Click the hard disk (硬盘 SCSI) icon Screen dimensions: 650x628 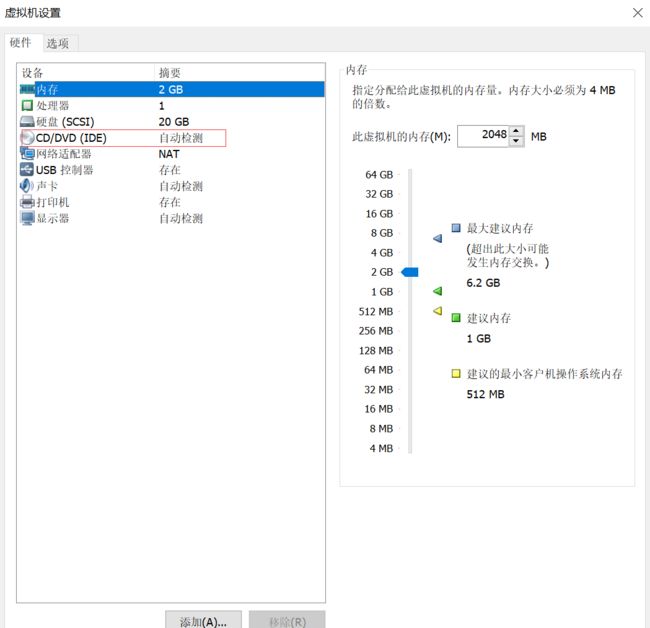coord(27,122)
